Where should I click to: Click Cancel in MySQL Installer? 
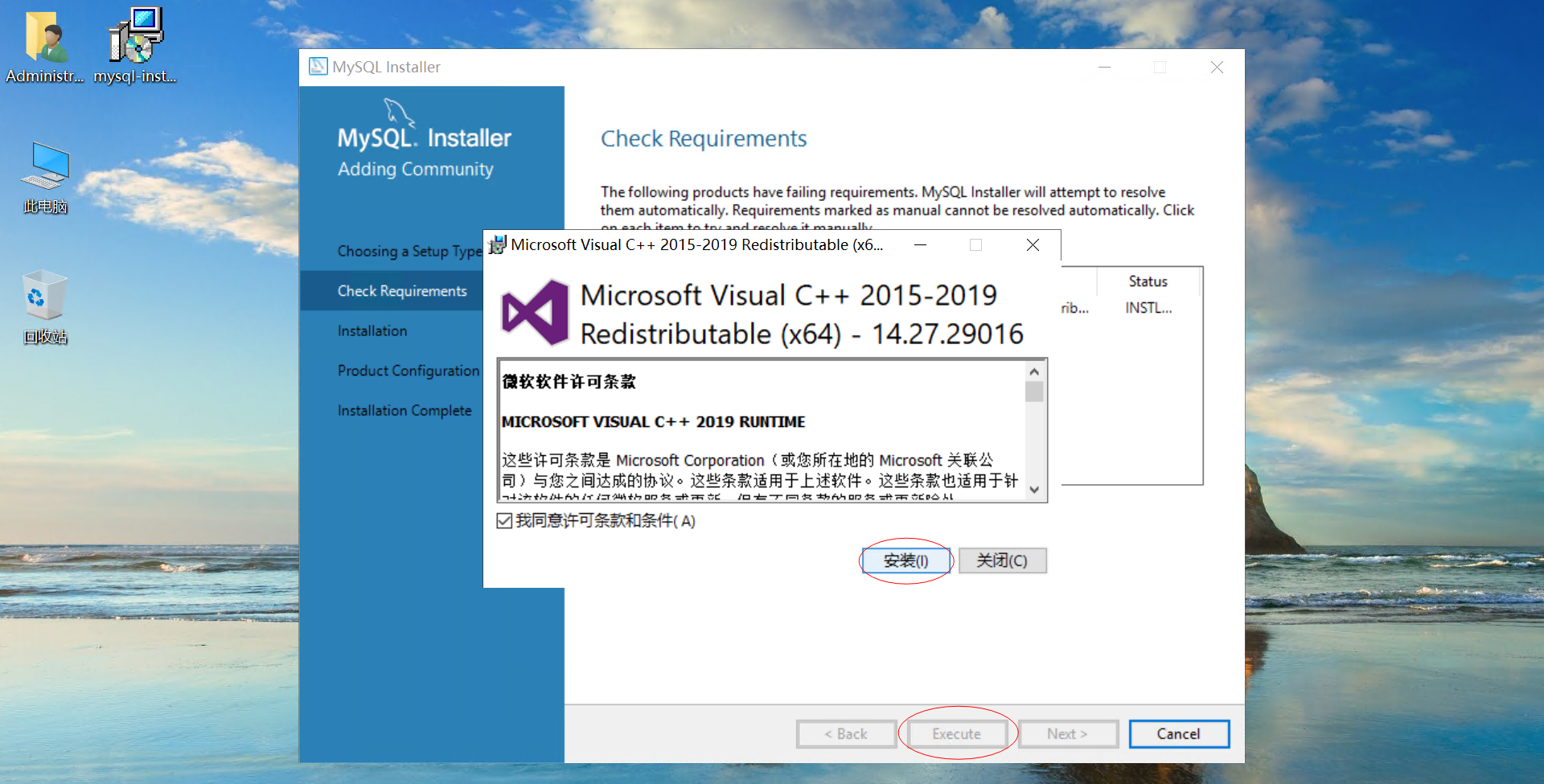click(1179, 734)
